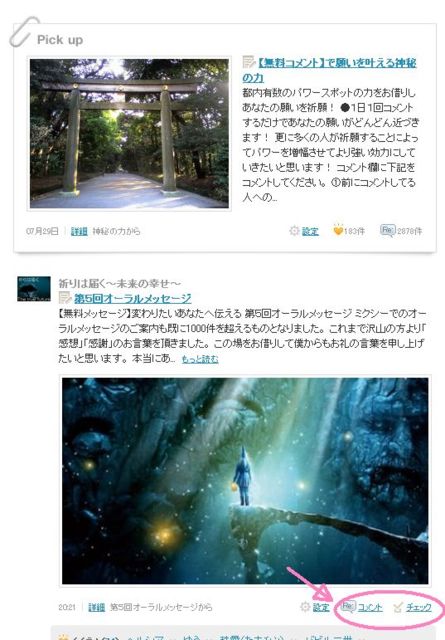Viewport: 445px width, 640px height.
Task: Click the checkmark icon beside チェック
Action: pyautogui.click(x=398, y=607)
